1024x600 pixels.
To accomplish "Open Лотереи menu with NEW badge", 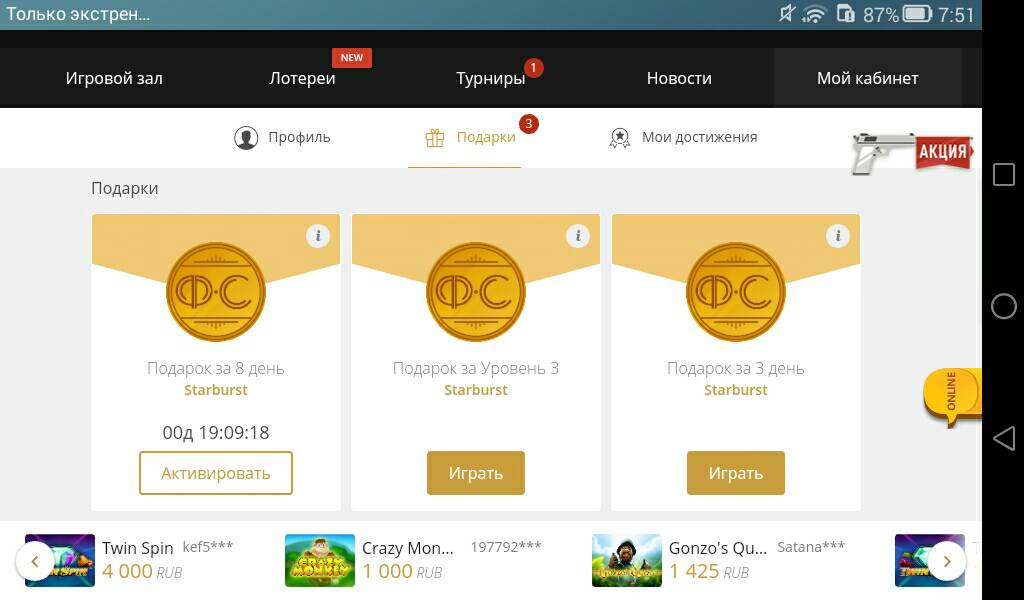I will click(302, 78).
